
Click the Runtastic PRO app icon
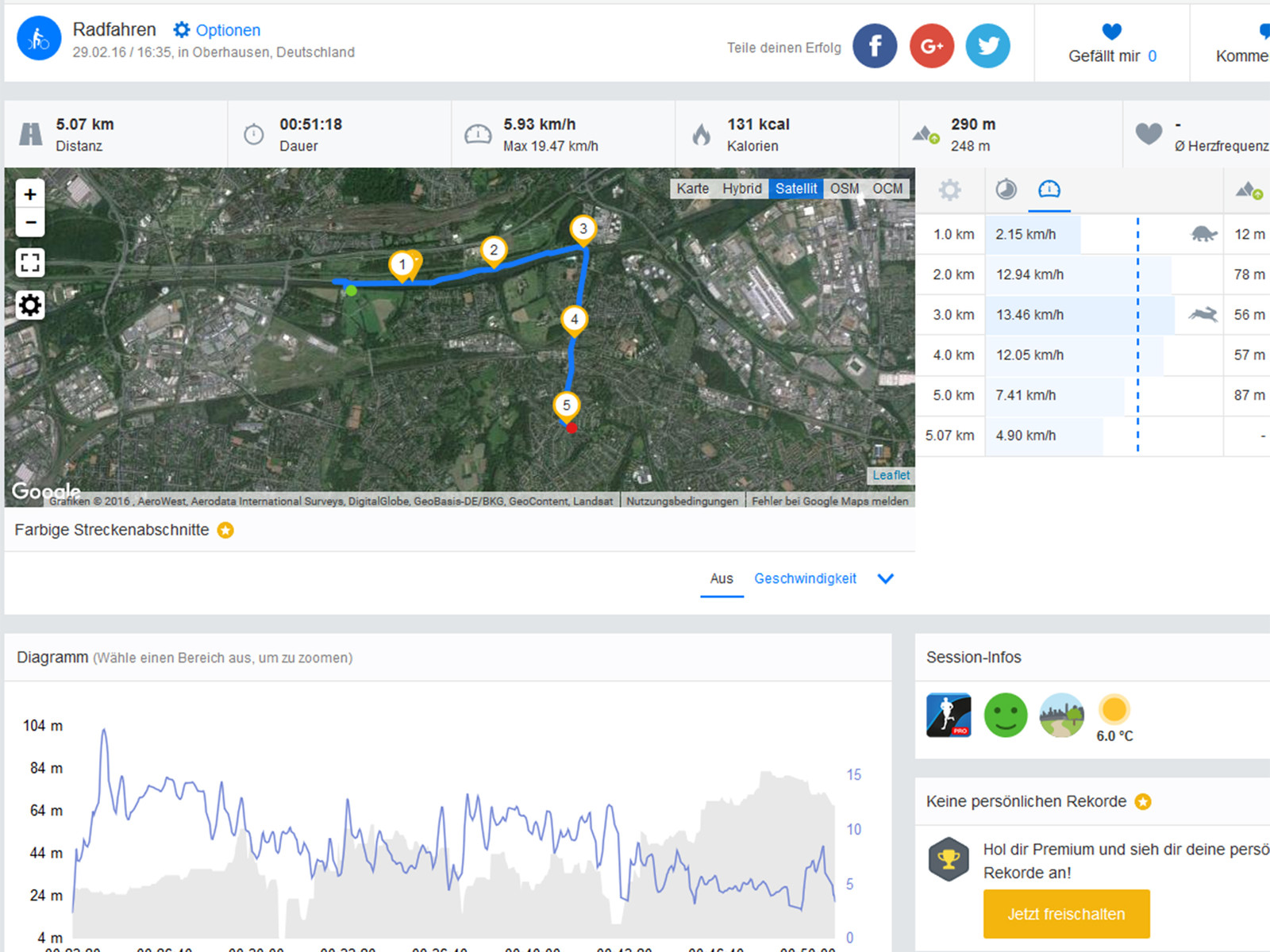tap(949, 715)
